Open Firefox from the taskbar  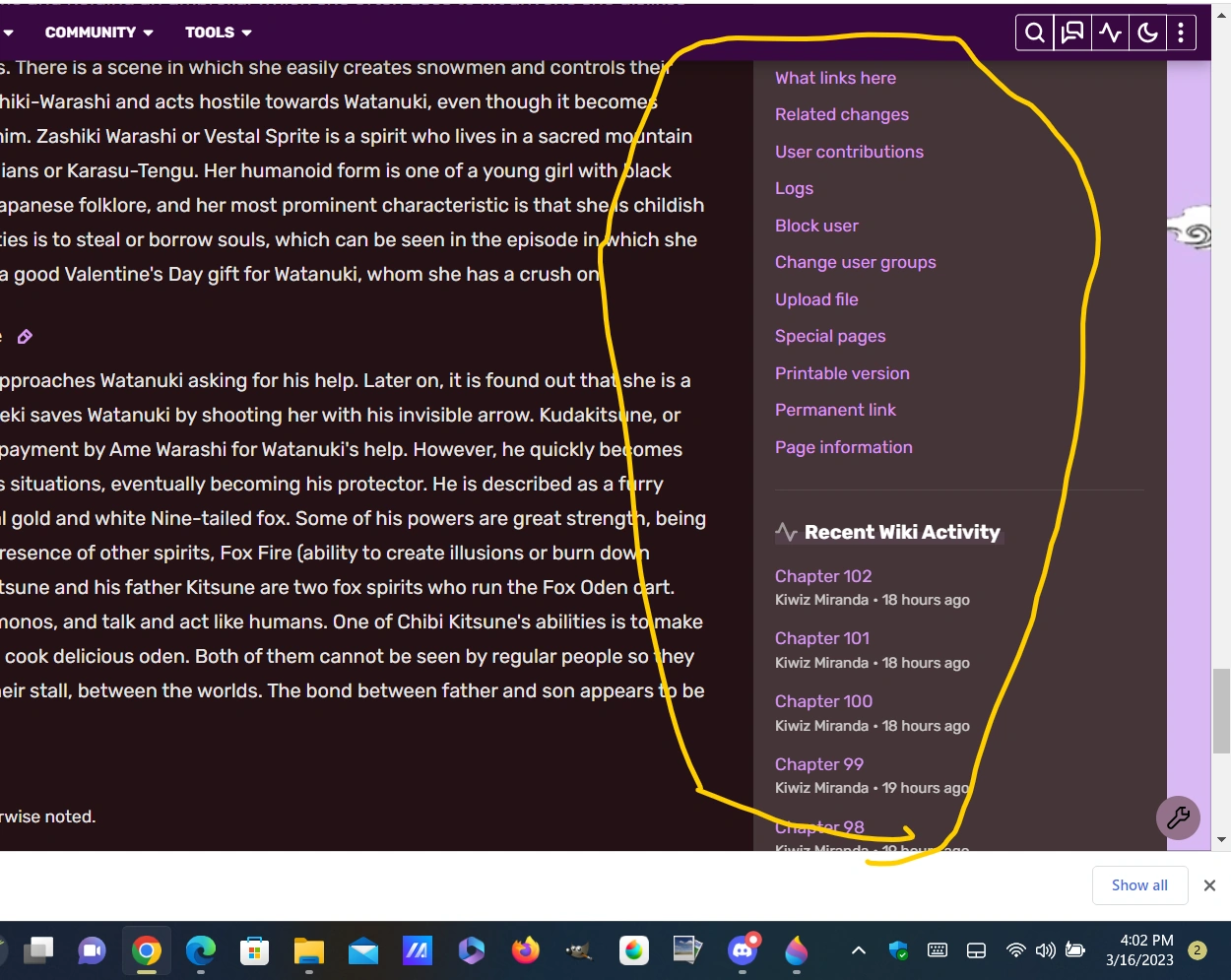pos(525,950)
